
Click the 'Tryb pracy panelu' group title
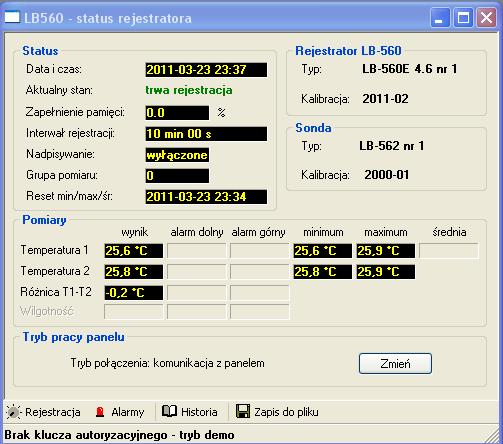click(74, 337)
